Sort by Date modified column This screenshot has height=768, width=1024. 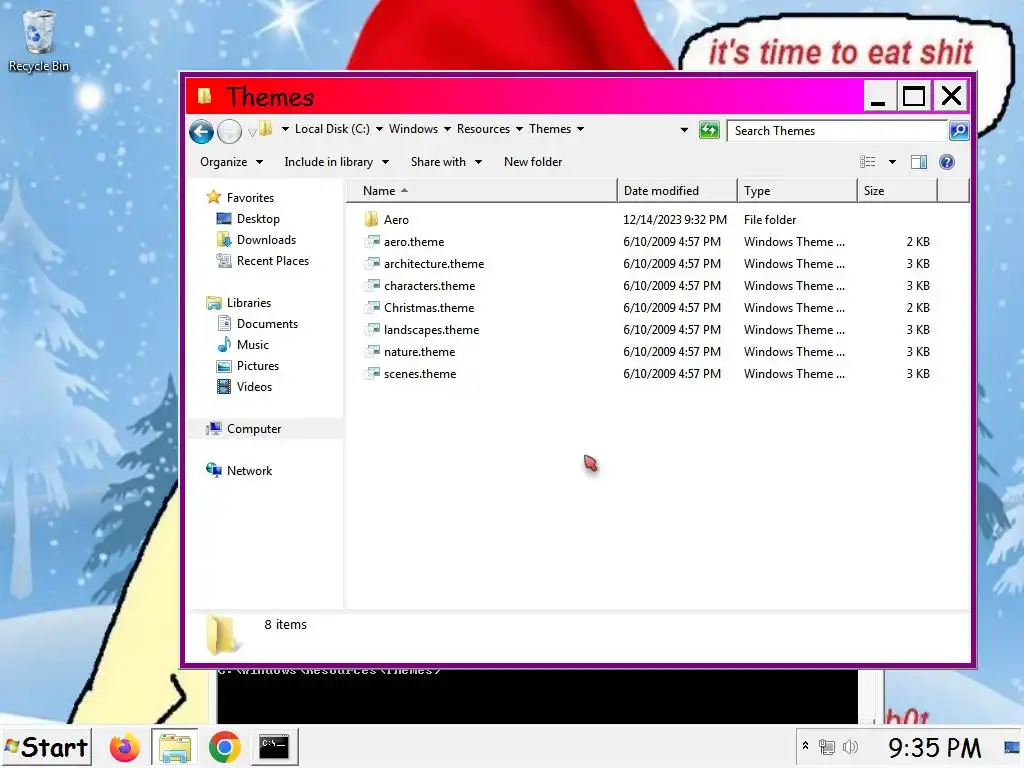pyautogui.click(x=677, y=191)
